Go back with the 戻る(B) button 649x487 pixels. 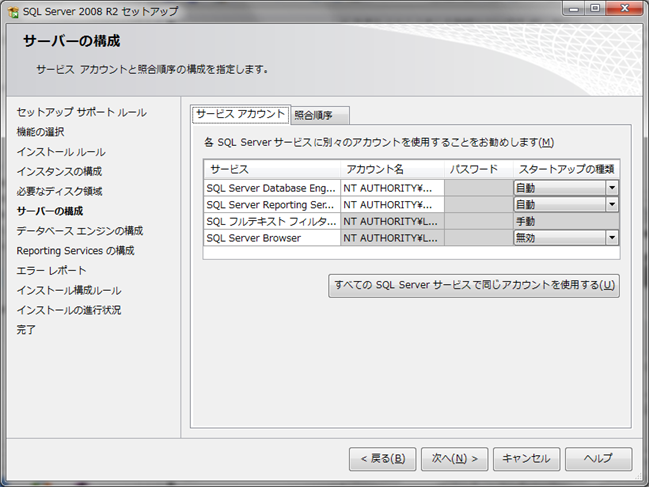382,459
